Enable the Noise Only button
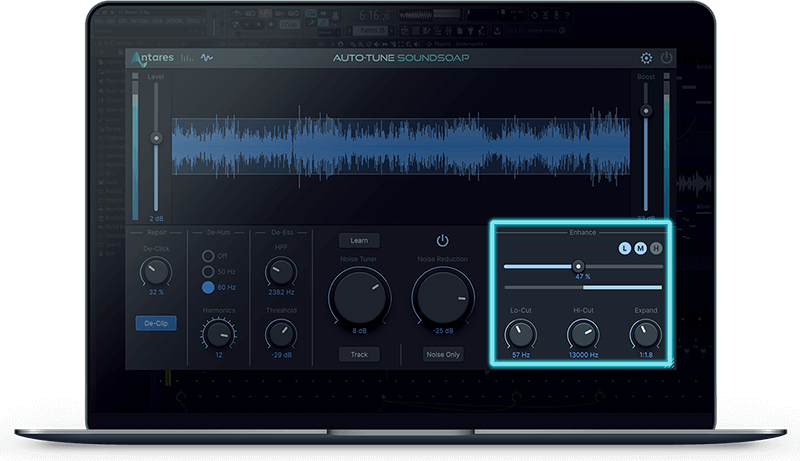The height and width of the screenshot is (461, 800). [x=443, y=354]
